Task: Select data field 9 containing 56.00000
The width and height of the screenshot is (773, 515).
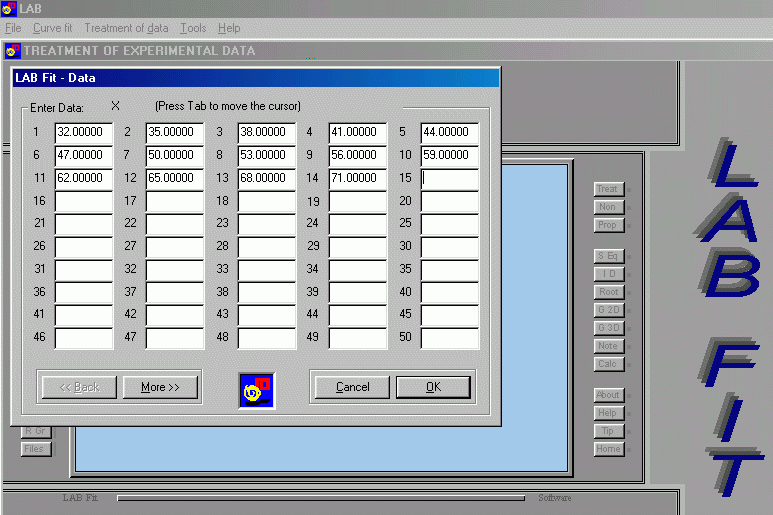Action: pyautogui.click(x=358, y=155)
